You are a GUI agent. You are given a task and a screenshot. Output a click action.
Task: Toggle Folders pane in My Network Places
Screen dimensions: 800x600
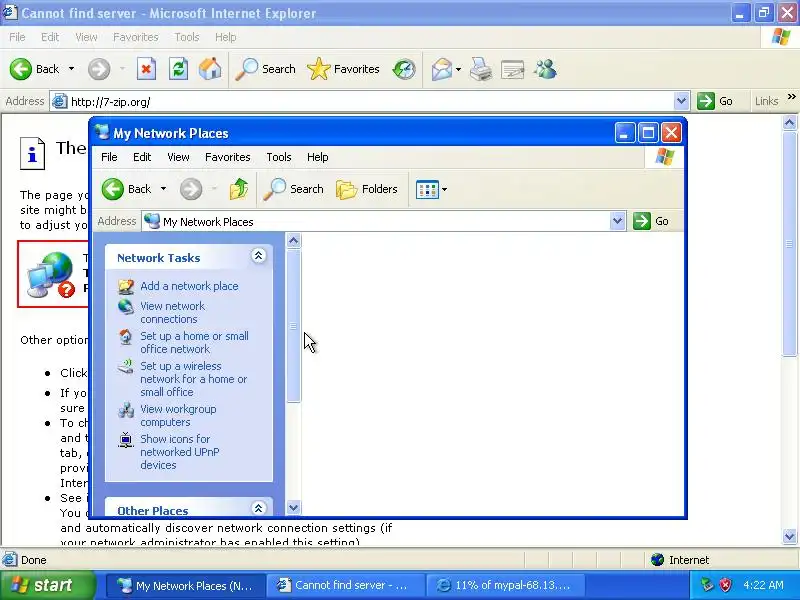367,189
